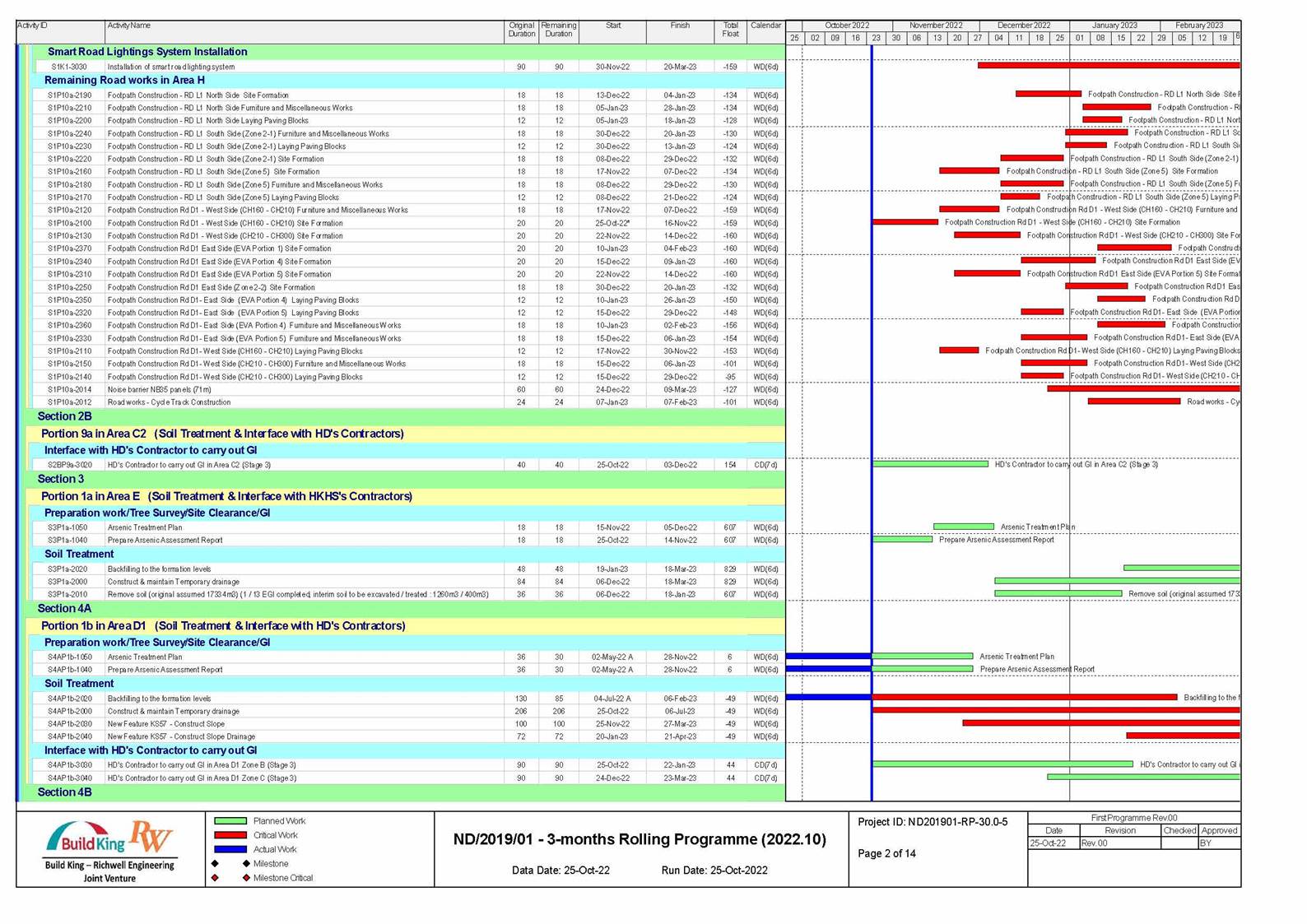Select the Activity ID column header

pos(61,32)
